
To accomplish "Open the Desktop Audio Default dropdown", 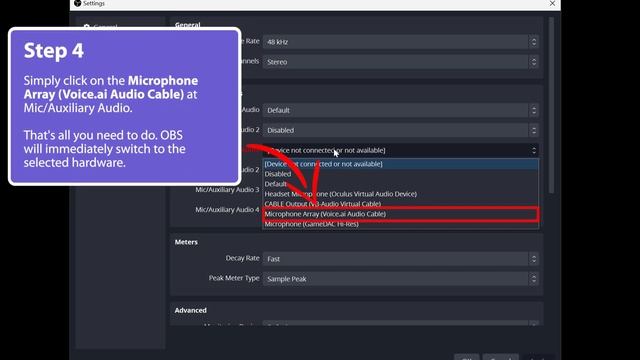I will click(x=400, y=110).
